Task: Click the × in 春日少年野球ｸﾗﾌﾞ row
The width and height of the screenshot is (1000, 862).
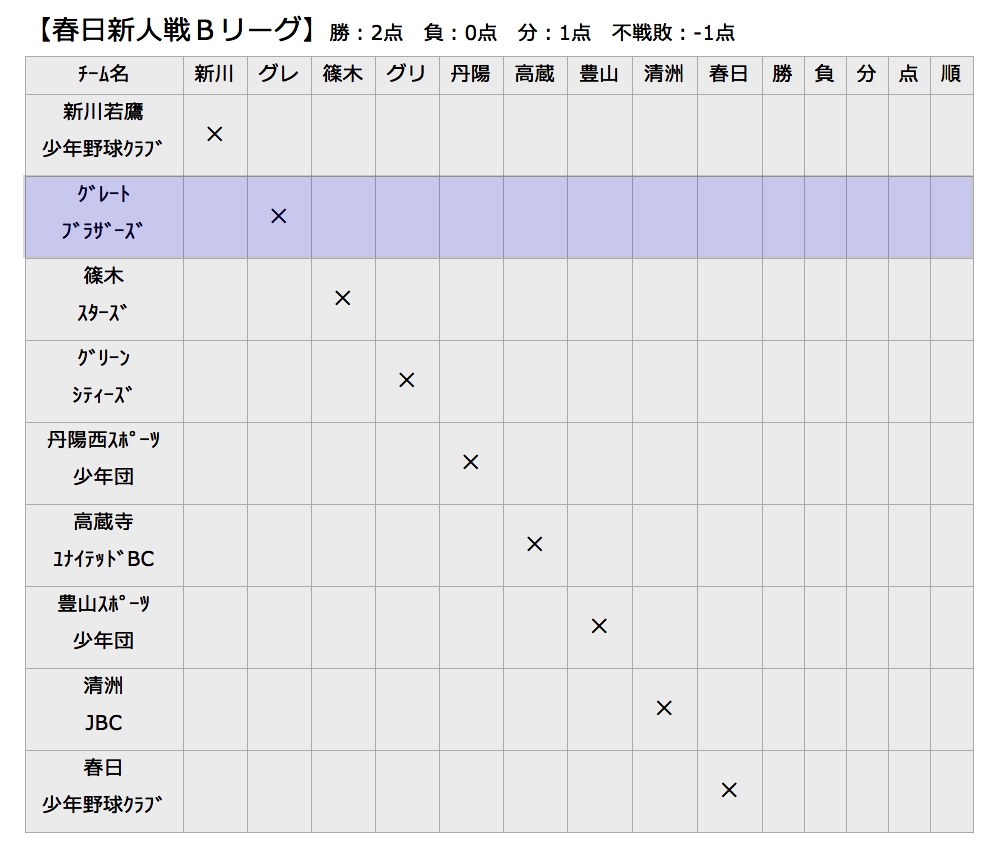Action: click(x=729, y=791)
